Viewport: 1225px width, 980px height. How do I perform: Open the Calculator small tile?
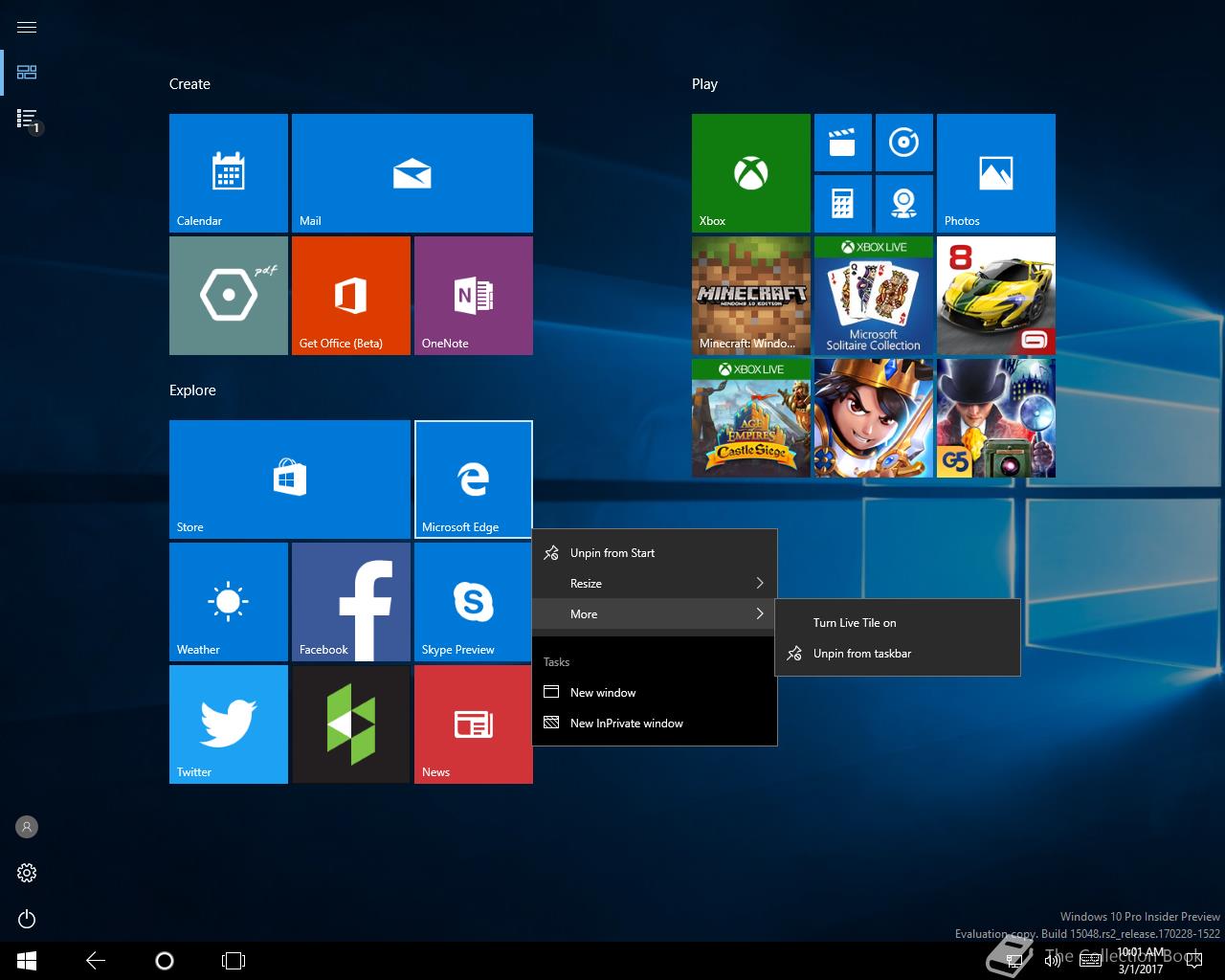click(x=843, y=204)
